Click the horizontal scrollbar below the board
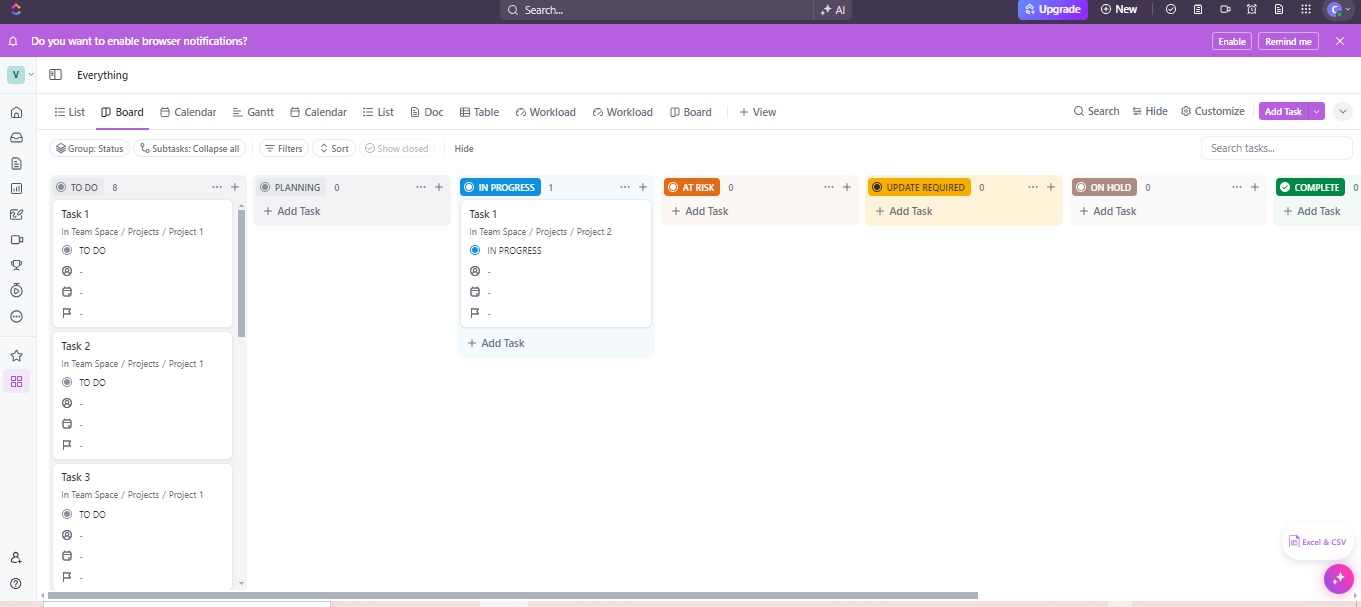The width and height of the screenshot is (1361, 607). [x=511, y=595]
